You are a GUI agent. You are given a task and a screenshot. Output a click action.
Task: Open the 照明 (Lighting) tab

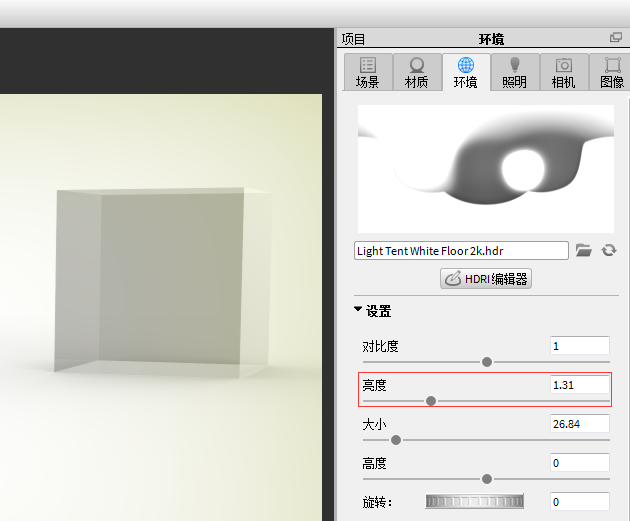point(515,72)
